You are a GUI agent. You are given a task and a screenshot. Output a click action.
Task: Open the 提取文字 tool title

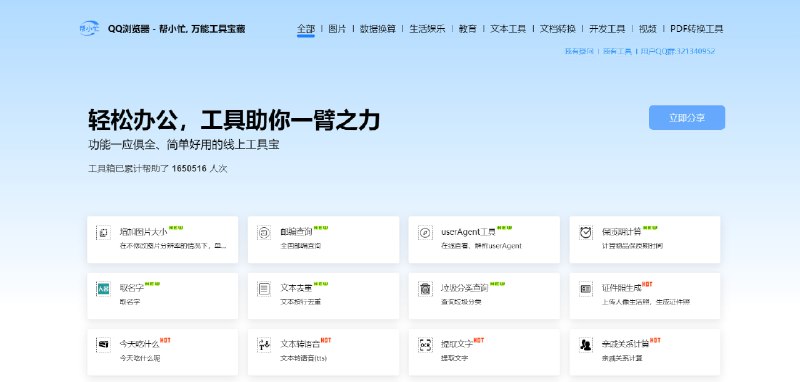click(457, 344)
